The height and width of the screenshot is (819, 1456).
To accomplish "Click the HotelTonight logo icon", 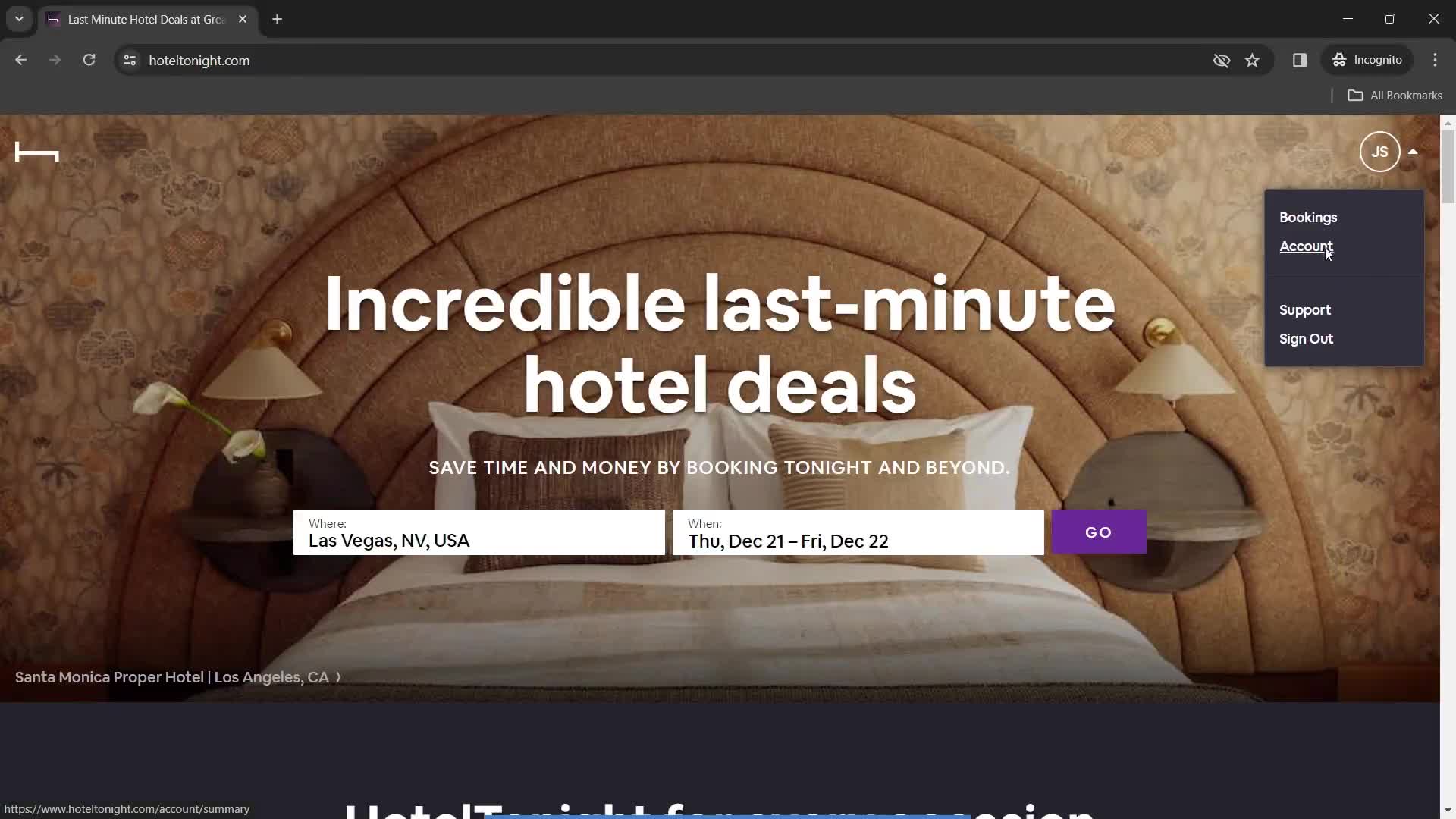I will tap(36, 151).
